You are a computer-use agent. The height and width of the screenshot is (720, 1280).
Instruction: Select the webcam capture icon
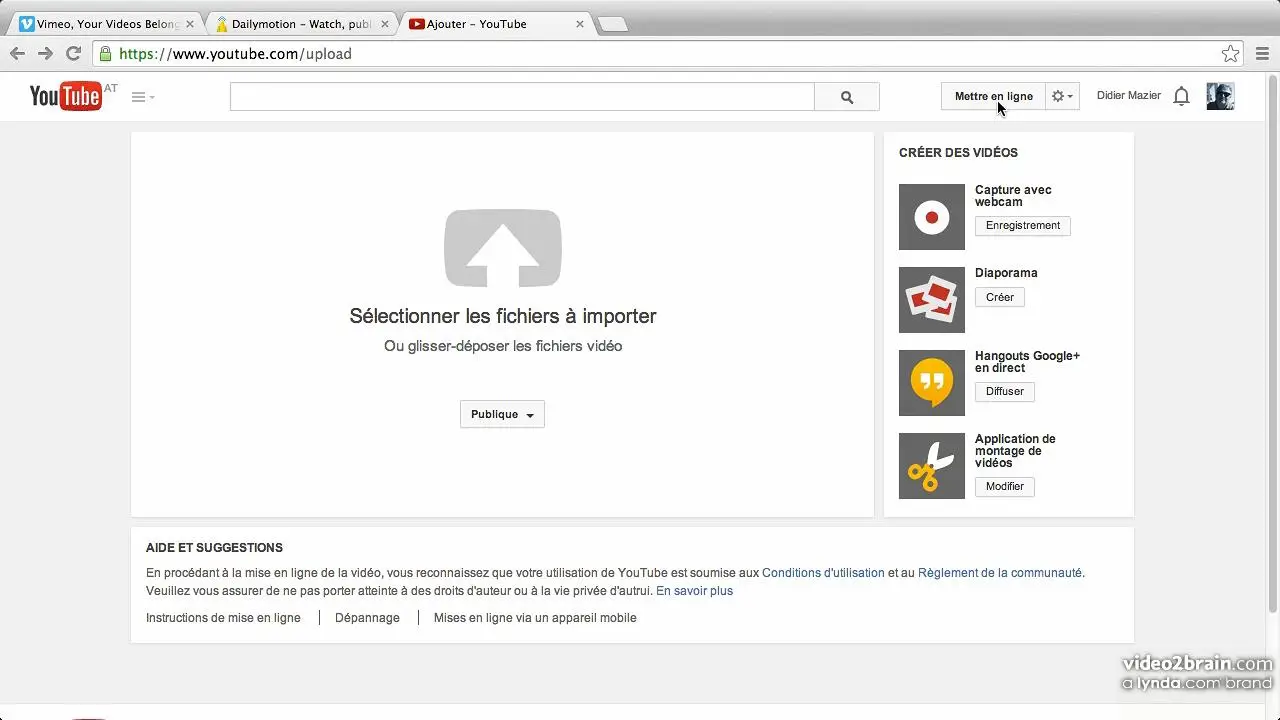(931, 217)
